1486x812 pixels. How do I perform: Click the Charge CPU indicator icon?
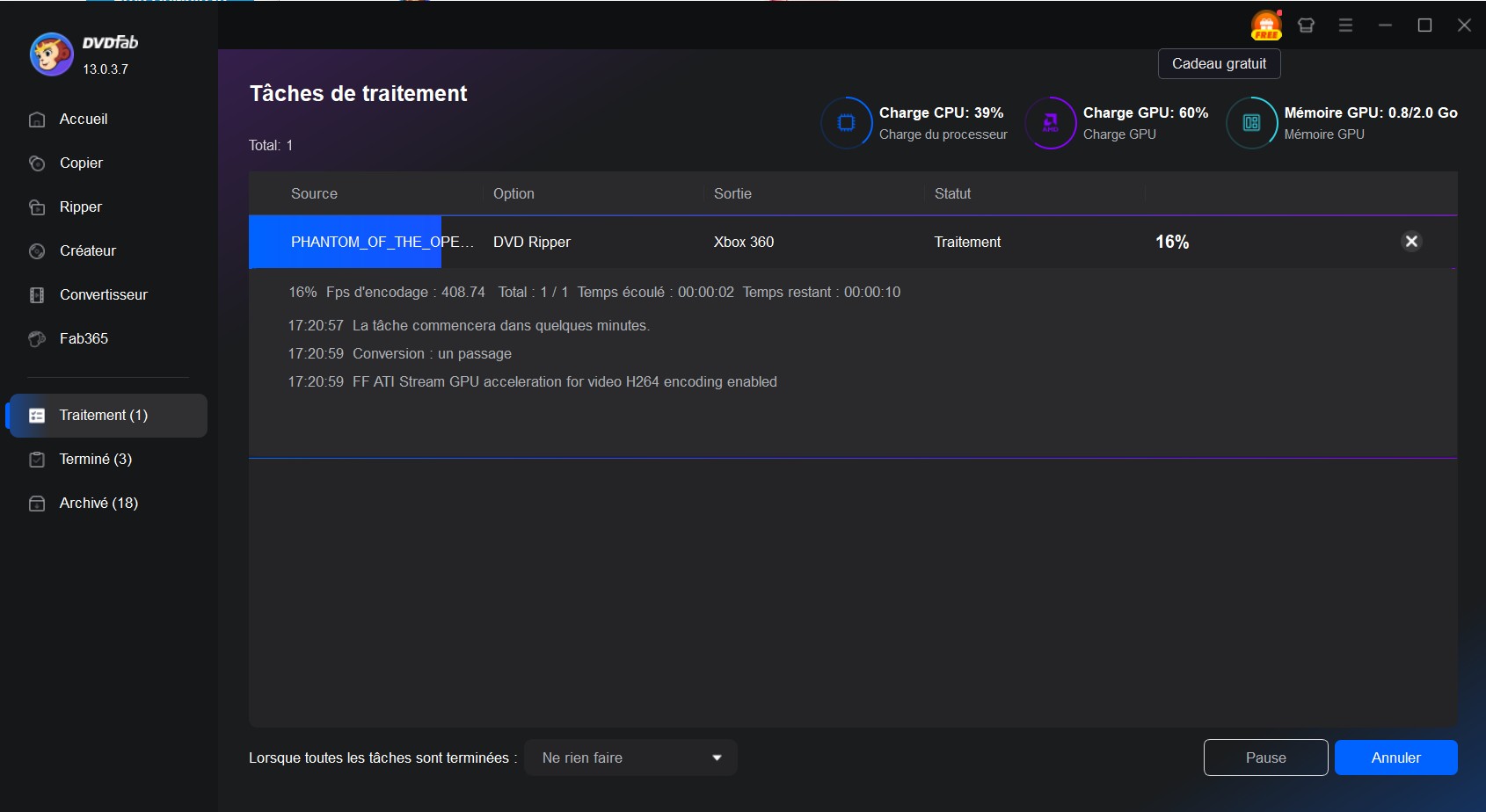tap(846, 123)
